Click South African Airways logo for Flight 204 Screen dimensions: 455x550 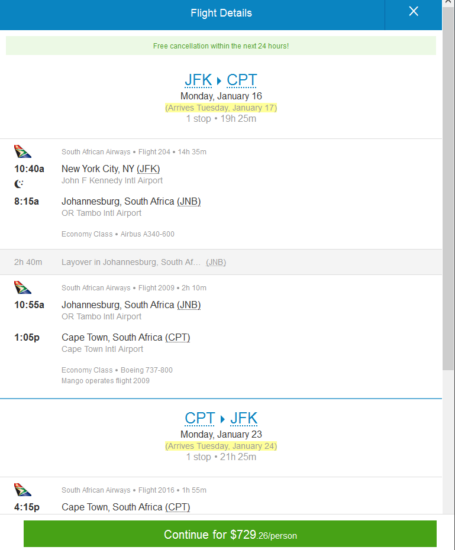pos(22,151)
